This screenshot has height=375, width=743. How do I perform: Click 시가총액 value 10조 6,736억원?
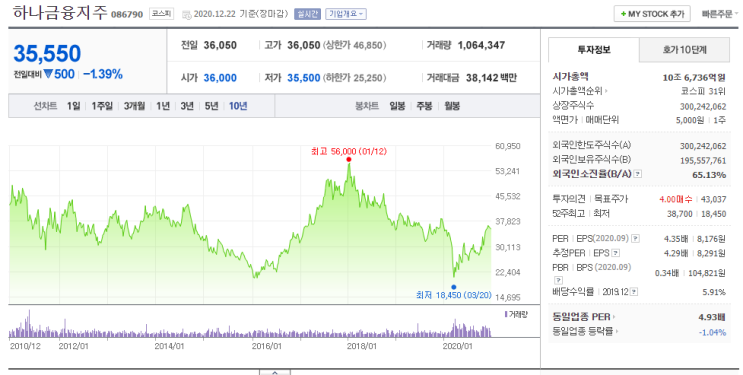click(x=694, y=77)
